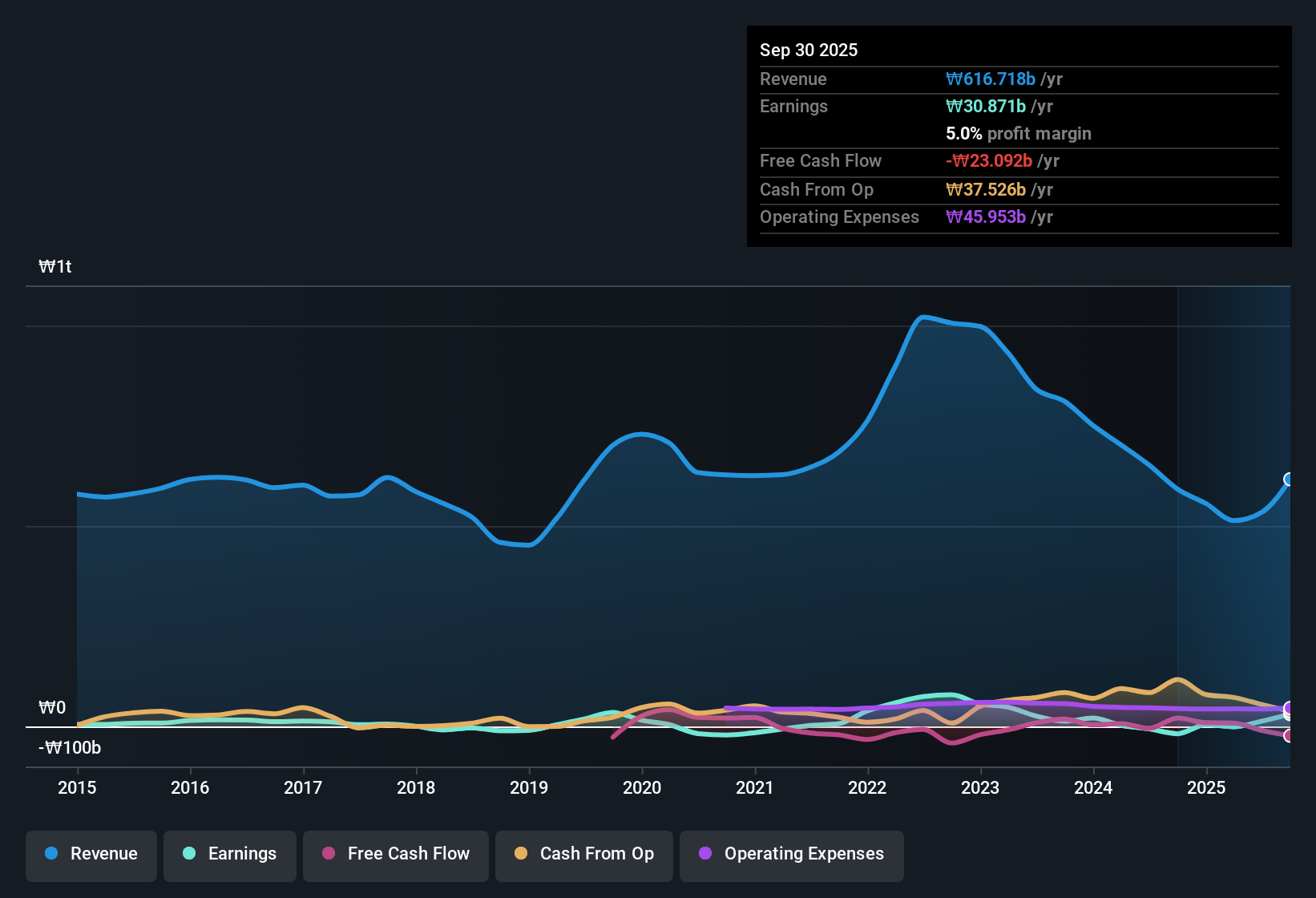Click the ₩1t gridline label
Screen dimensions: 1316x898
point(55,266)
